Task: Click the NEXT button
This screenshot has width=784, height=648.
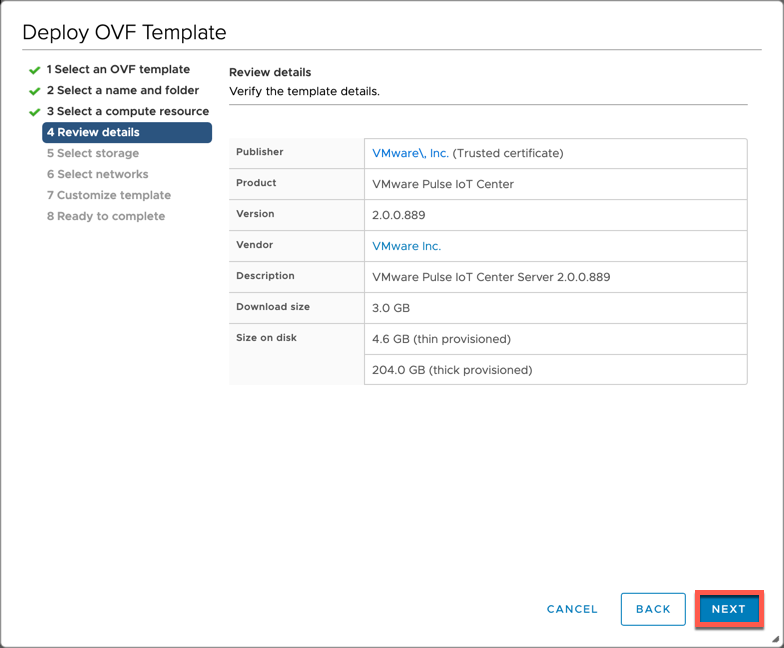Action: pyautogui.click(x=729, y=609)
